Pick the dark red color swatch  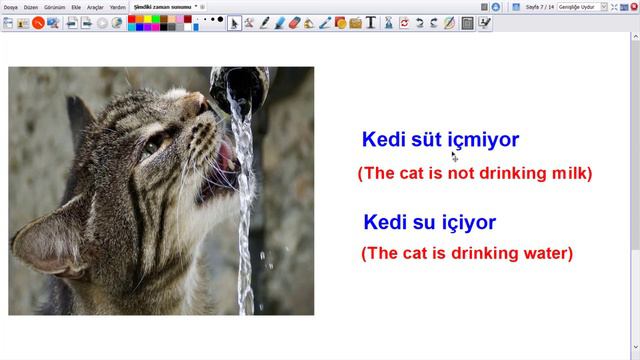point(188,19)
